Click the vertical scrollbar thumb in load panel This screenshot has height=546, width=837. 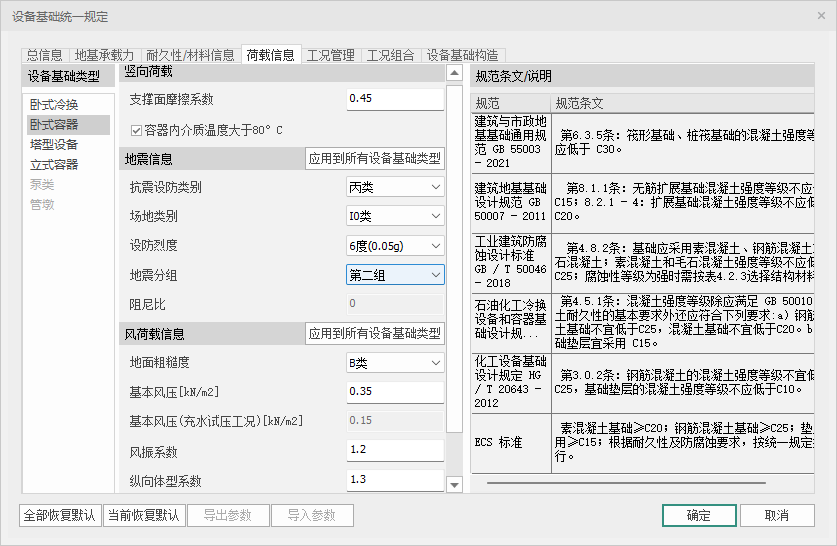click(454, 258)
